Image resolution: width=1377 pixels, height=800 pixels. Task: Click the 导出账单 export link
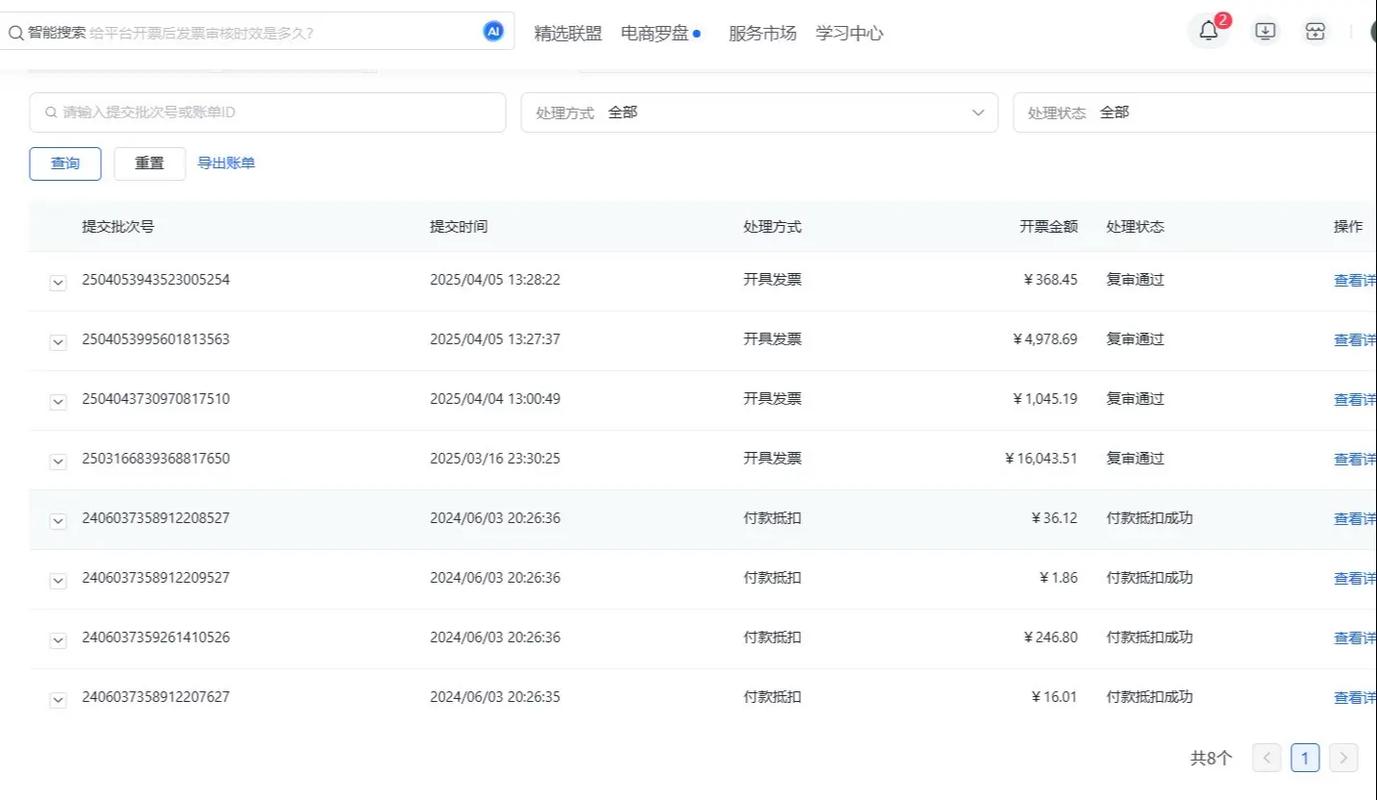pyautogui.click(x=226, y=162)
